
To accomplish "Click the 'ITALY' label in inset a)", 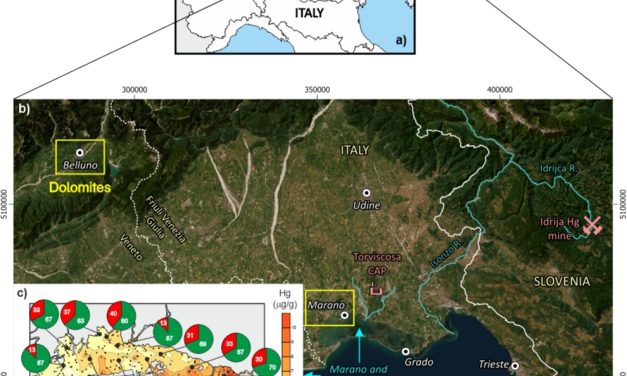I will 309,13.
